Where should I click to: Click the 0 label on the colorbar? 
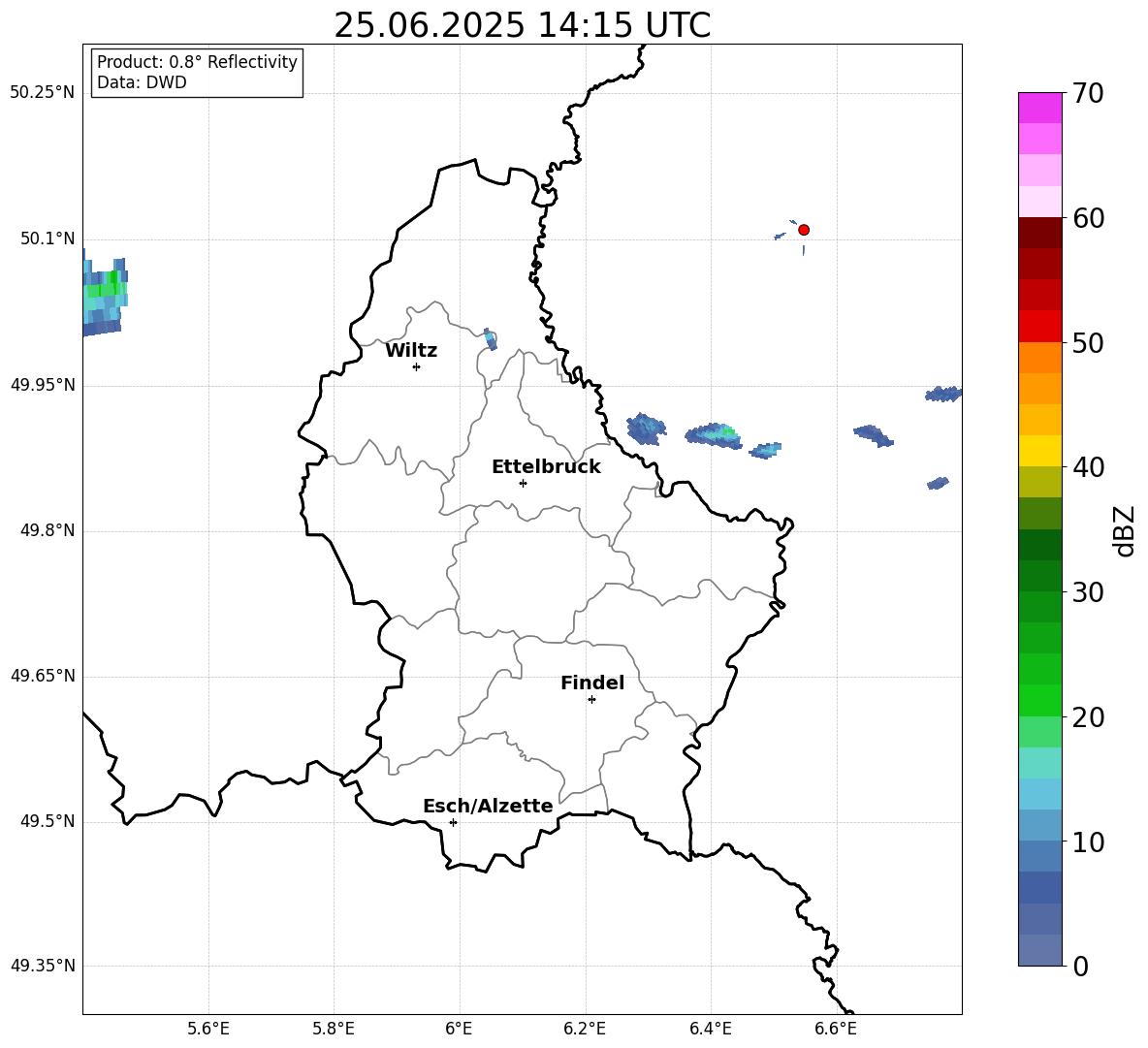tap(1080, 966)
